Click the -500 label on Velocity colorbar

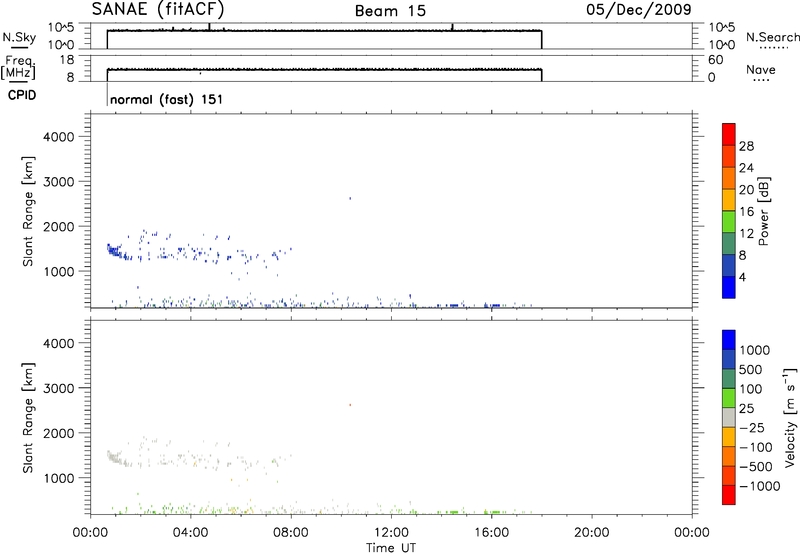[756, 467]
